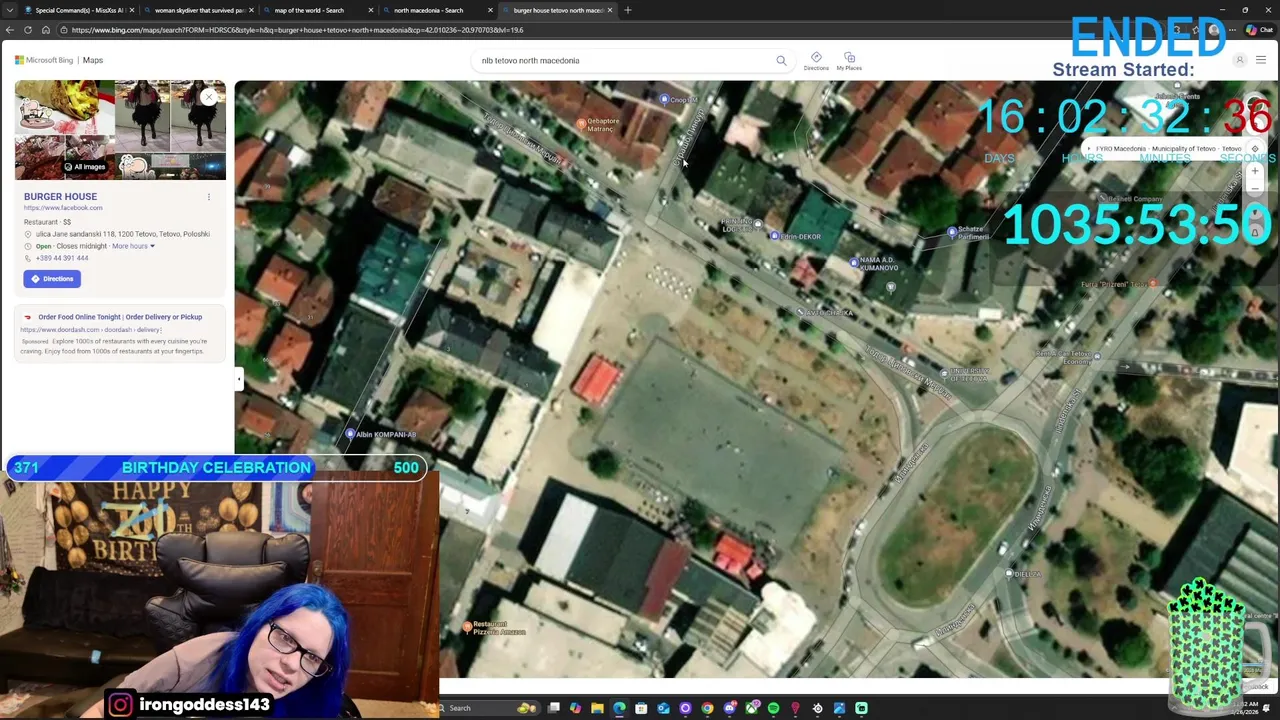Click the address bar URL
1280x720 pixels.
tap(298, 30)
